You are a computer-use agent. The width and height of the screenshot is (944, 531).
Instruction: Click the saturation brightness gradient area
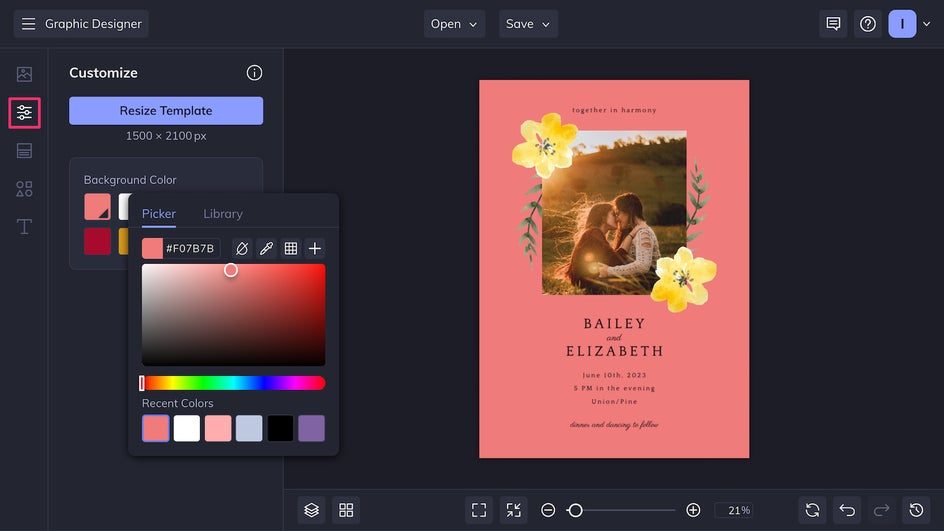click(x=234, y=315)
